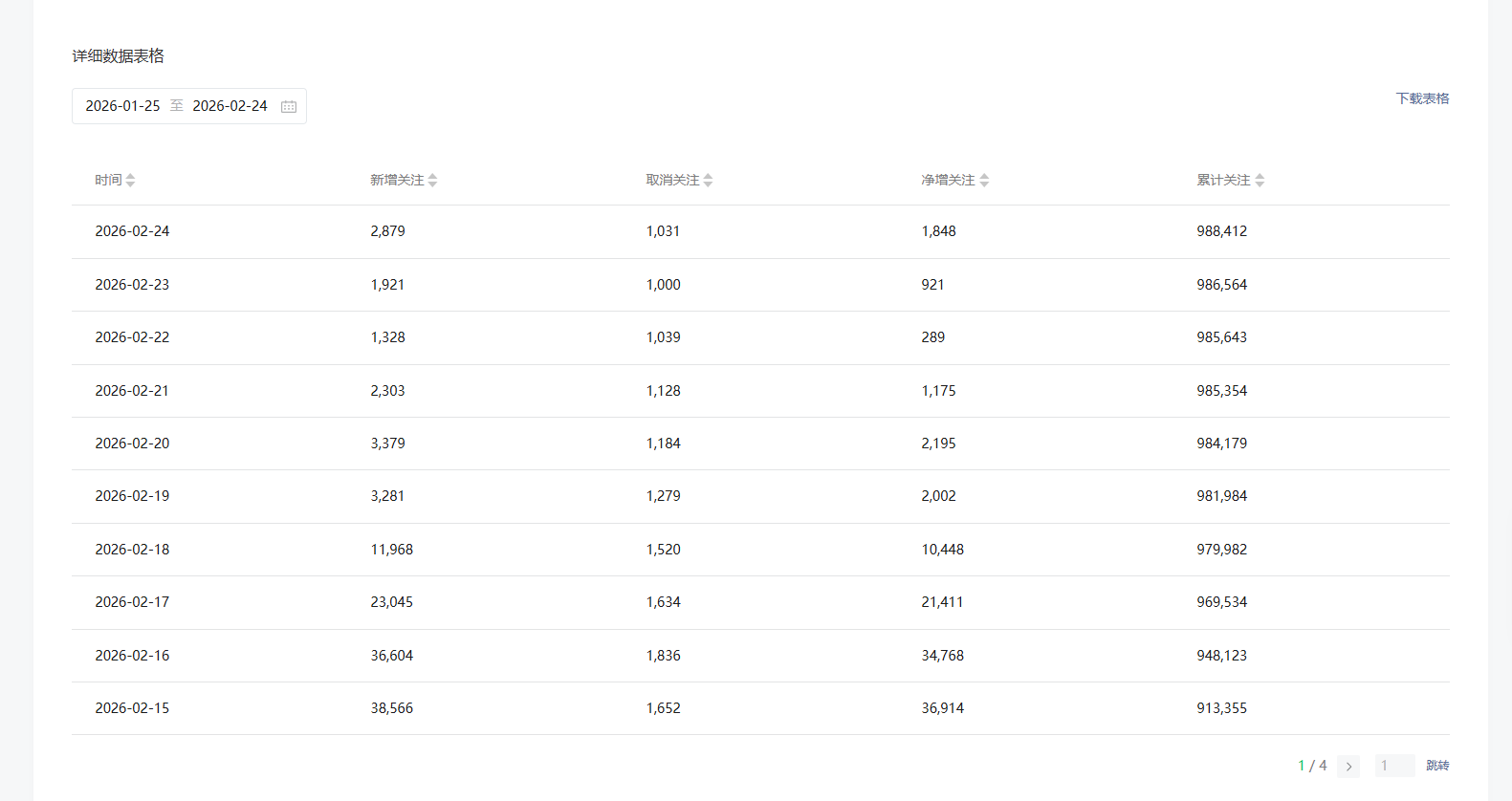Select end date 2026-02-24 field
This screenshot has height=801, width=1512.
point(230,106)
